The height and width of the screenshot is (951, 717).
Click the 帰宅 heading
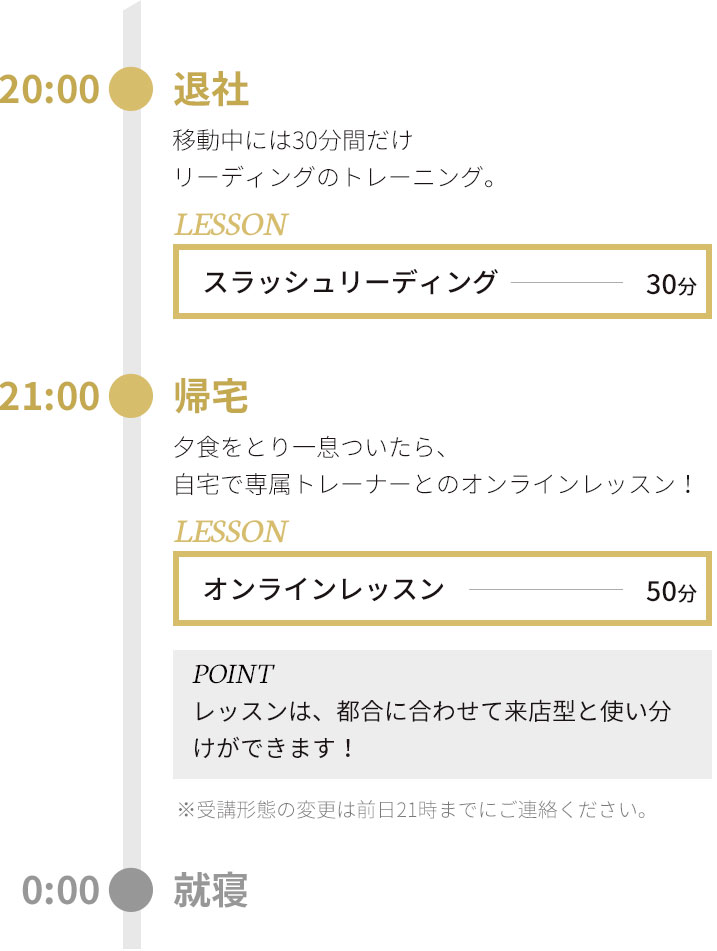pyautogui.click(x=211, y=396)
